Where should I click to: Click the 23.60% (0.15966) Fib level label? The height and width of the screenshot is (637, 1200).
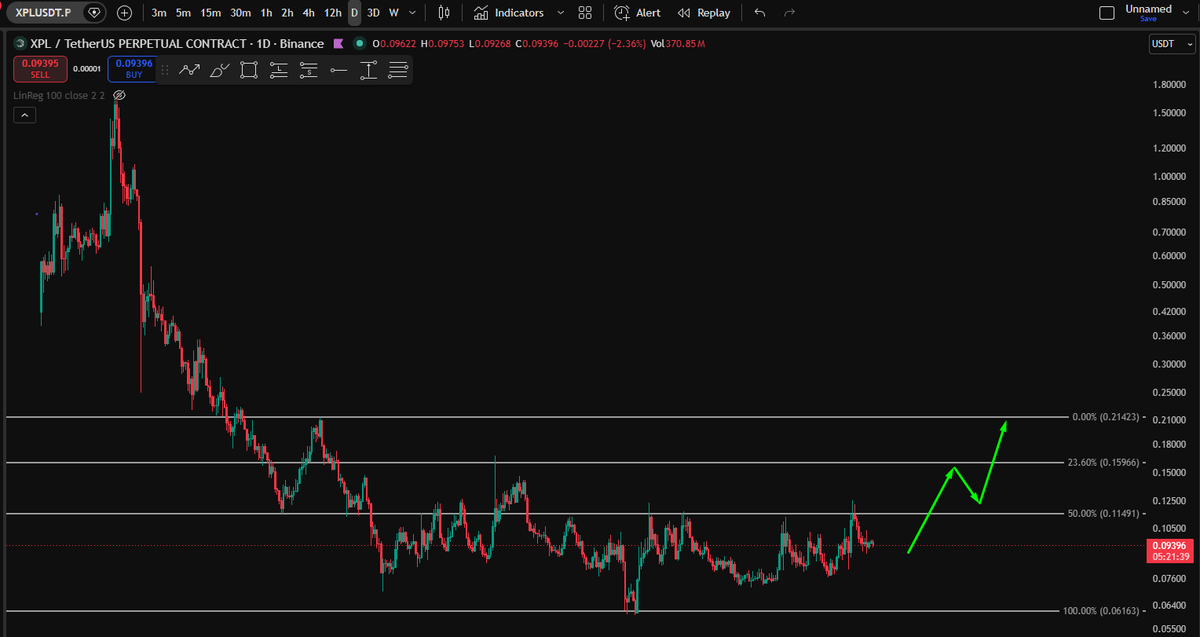coord(1102,462)
